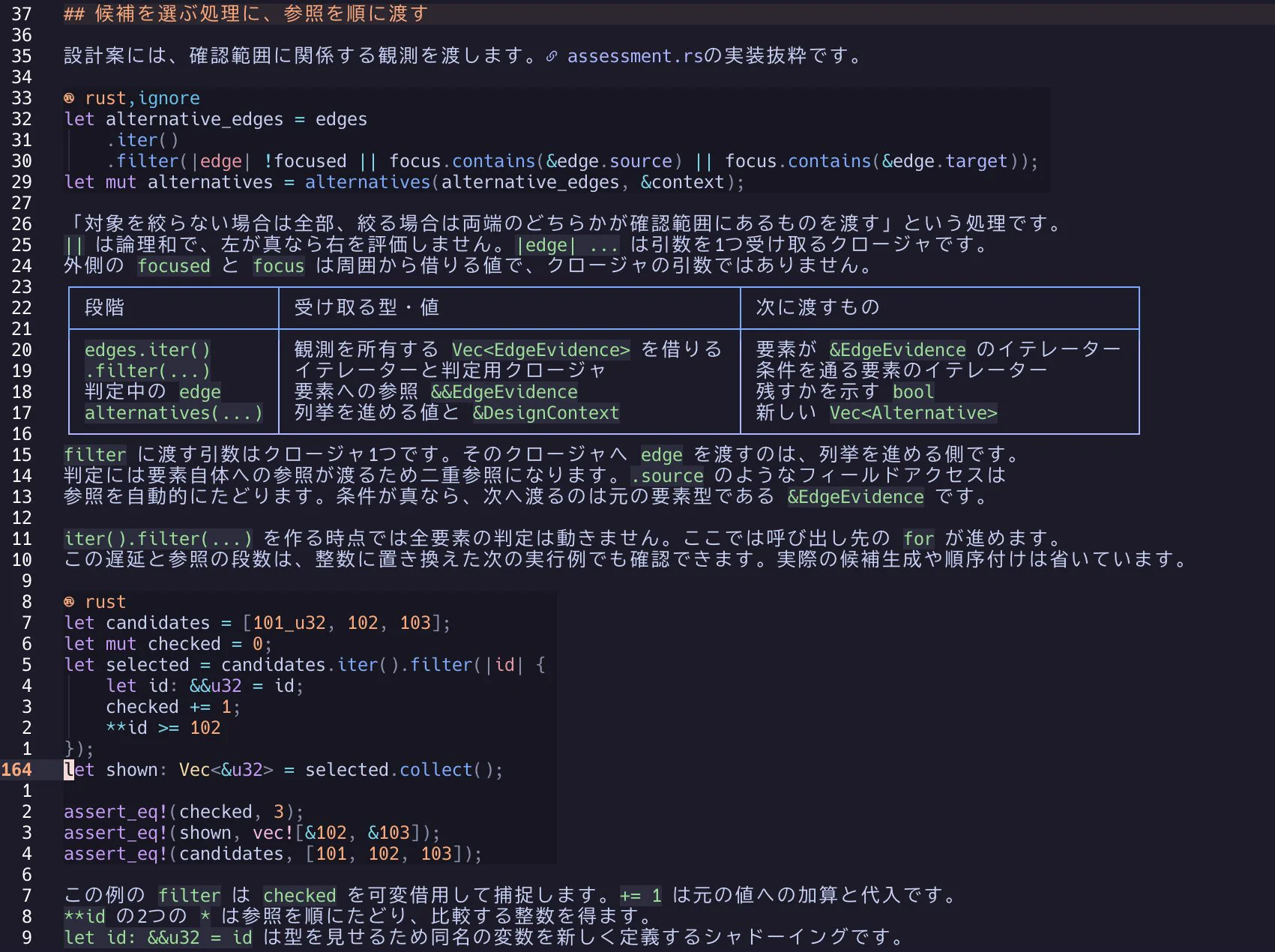The width and height of the screenshot is (1275, 952).
Task: Click the line number 164
Action: point(16,770)
